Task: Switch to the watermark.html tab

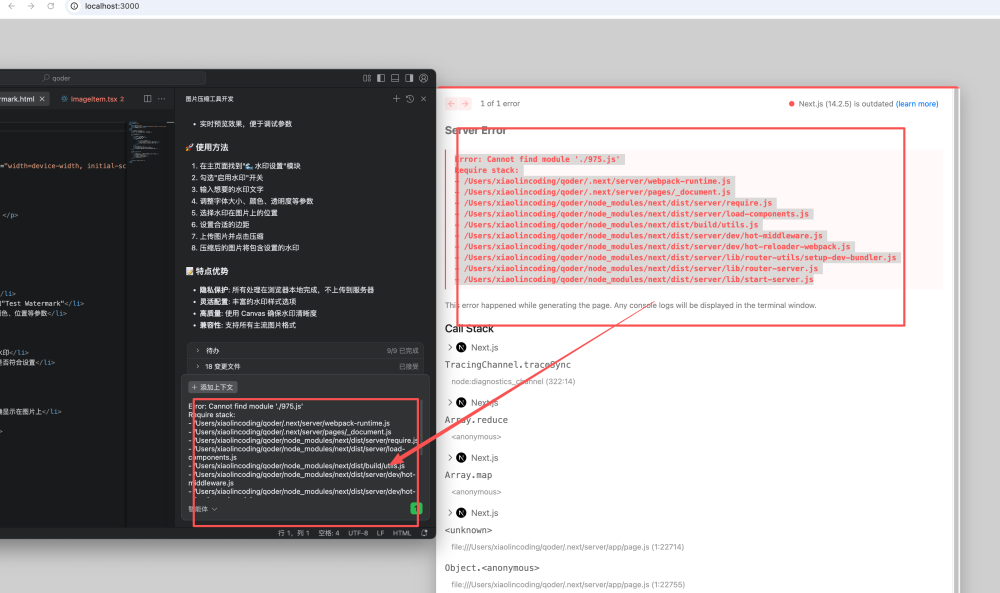Action: coord(17,99)
